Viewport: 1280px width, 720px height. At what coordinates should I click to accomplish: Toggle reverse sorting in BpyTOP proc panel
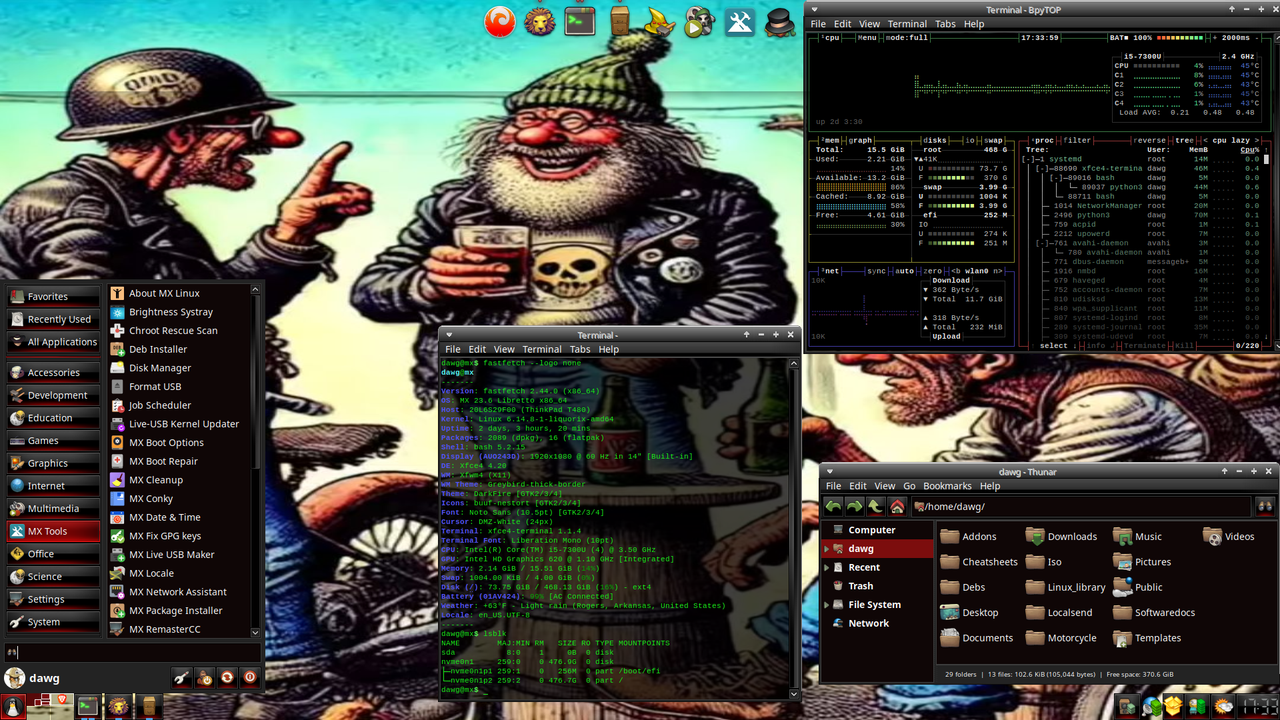(x=1150, y=141)
